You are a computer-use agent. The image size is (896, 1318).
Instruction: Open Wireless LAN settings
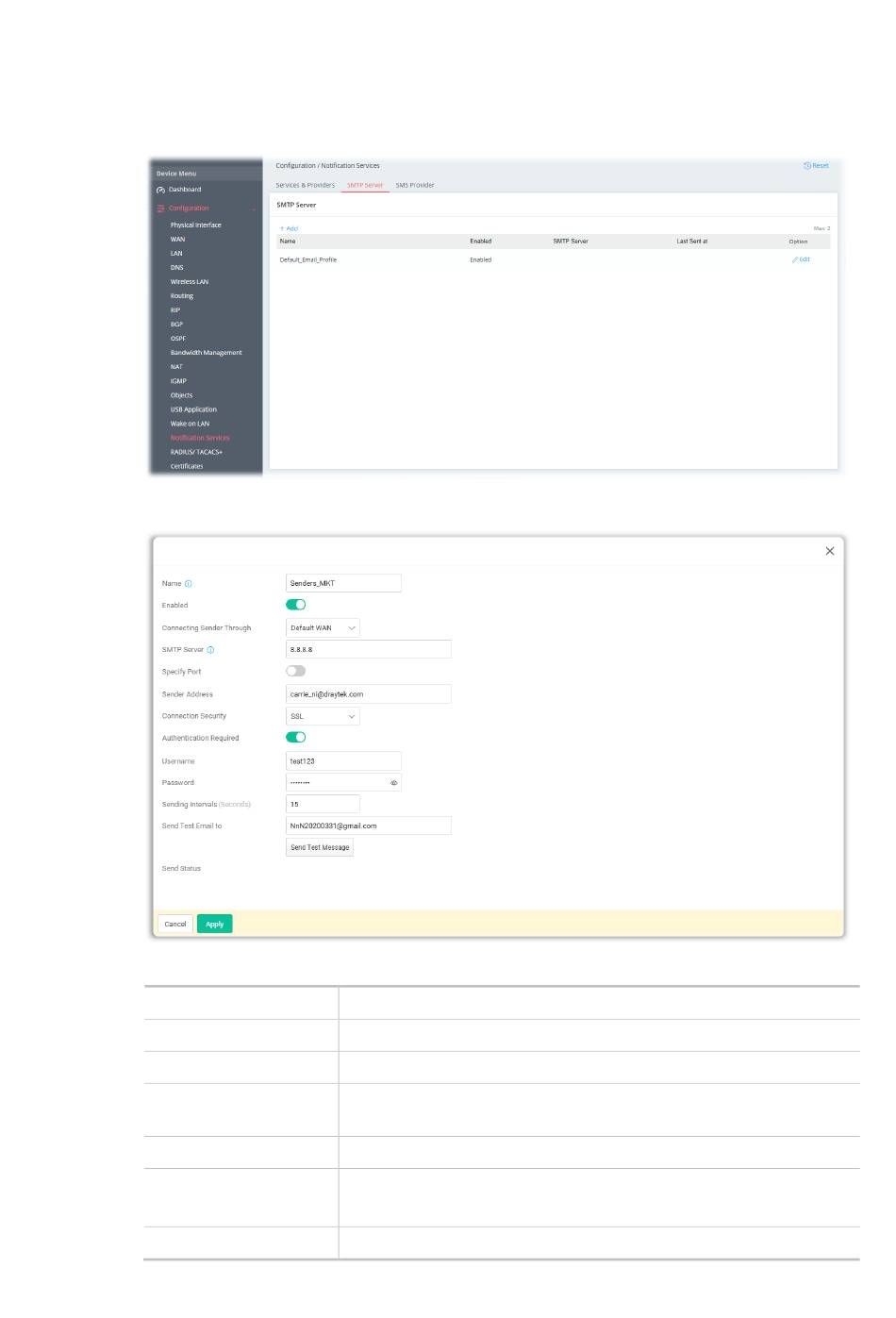pyautogui.click(x=190, y=282)
